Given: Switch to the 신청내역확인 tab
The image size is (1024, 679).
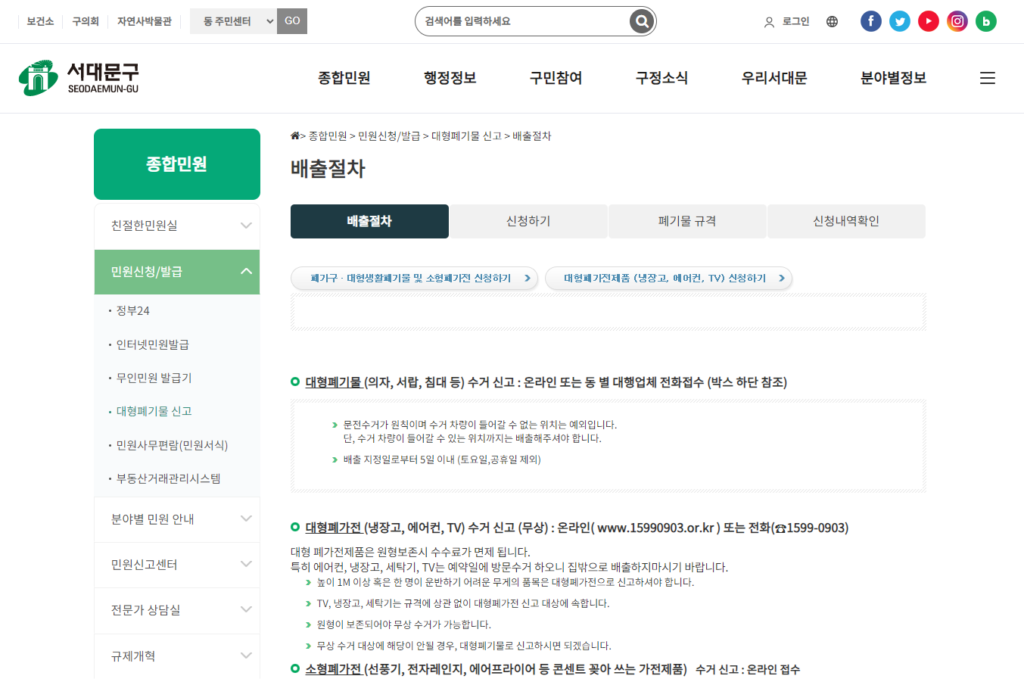Looking at the screenshot, I should pyautogui.click(x=846, y=221).
